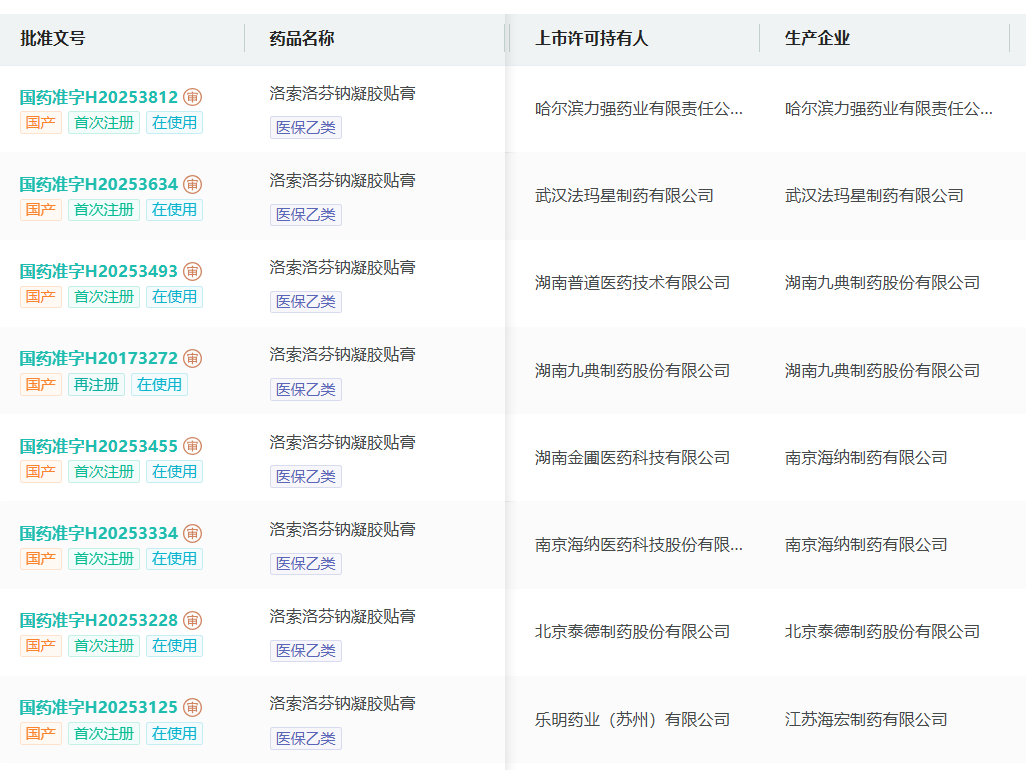The image size is (1026, 770).
Task: Open approval number 国药准字H20253812
Action: click(99, 97)
